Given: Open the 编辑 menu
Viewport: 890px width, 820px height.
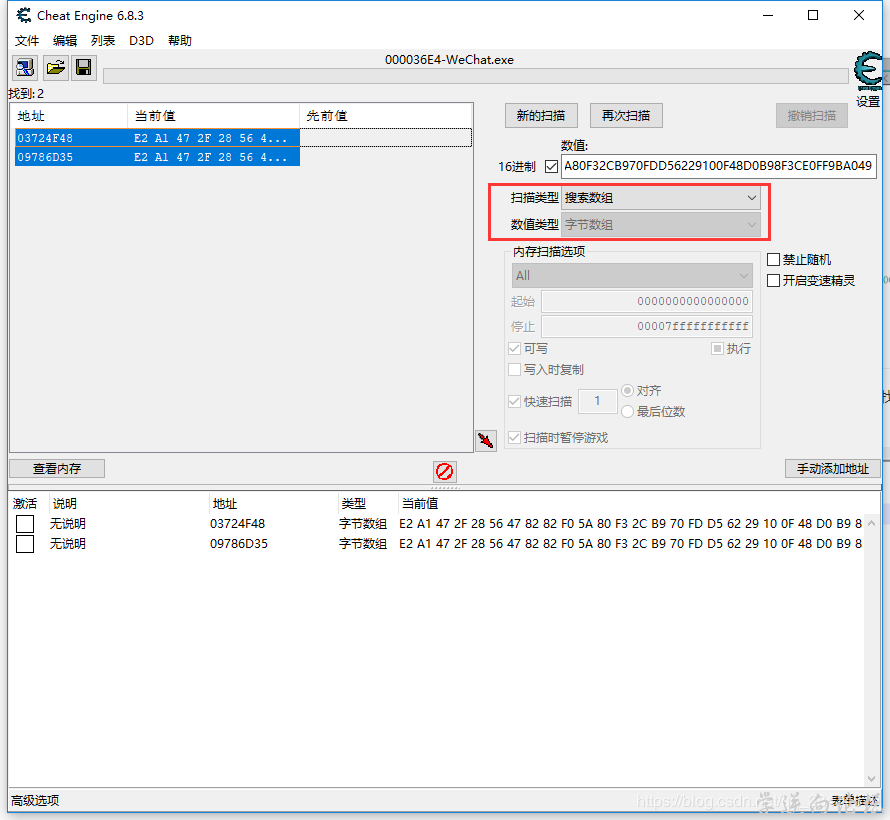Looking at the screenshot, I should coord(65,41).
